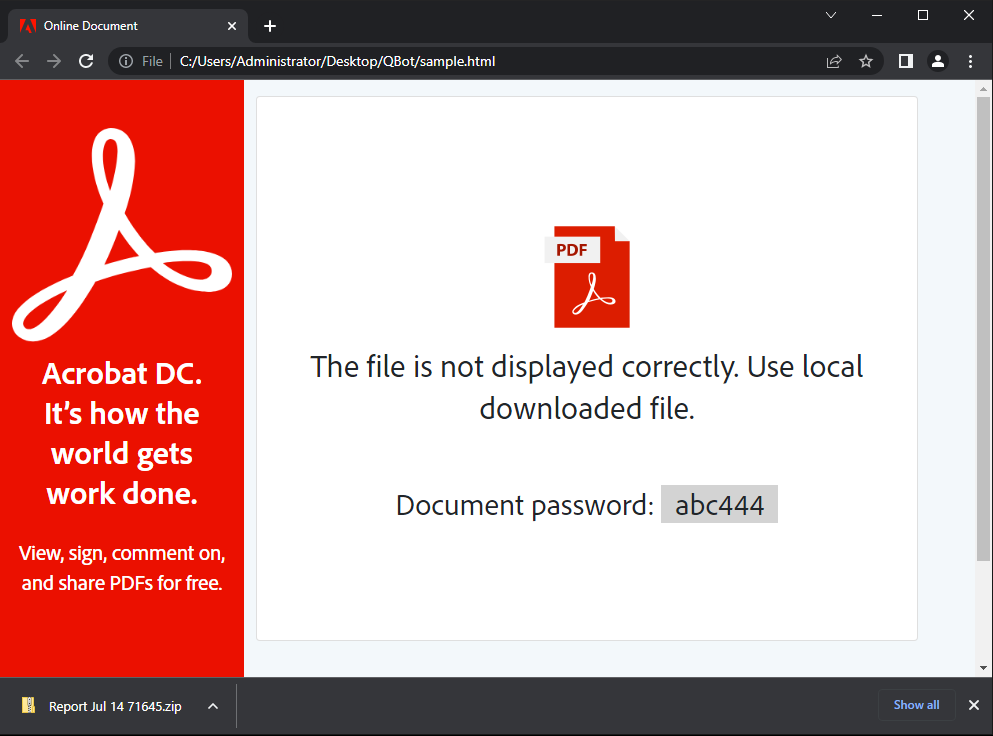Image resolution: width=993 pixels, height=736 pixels.
Task: Click 'View, sign, comment on' text
Action: pyautogui.click(x=122, y=554)
